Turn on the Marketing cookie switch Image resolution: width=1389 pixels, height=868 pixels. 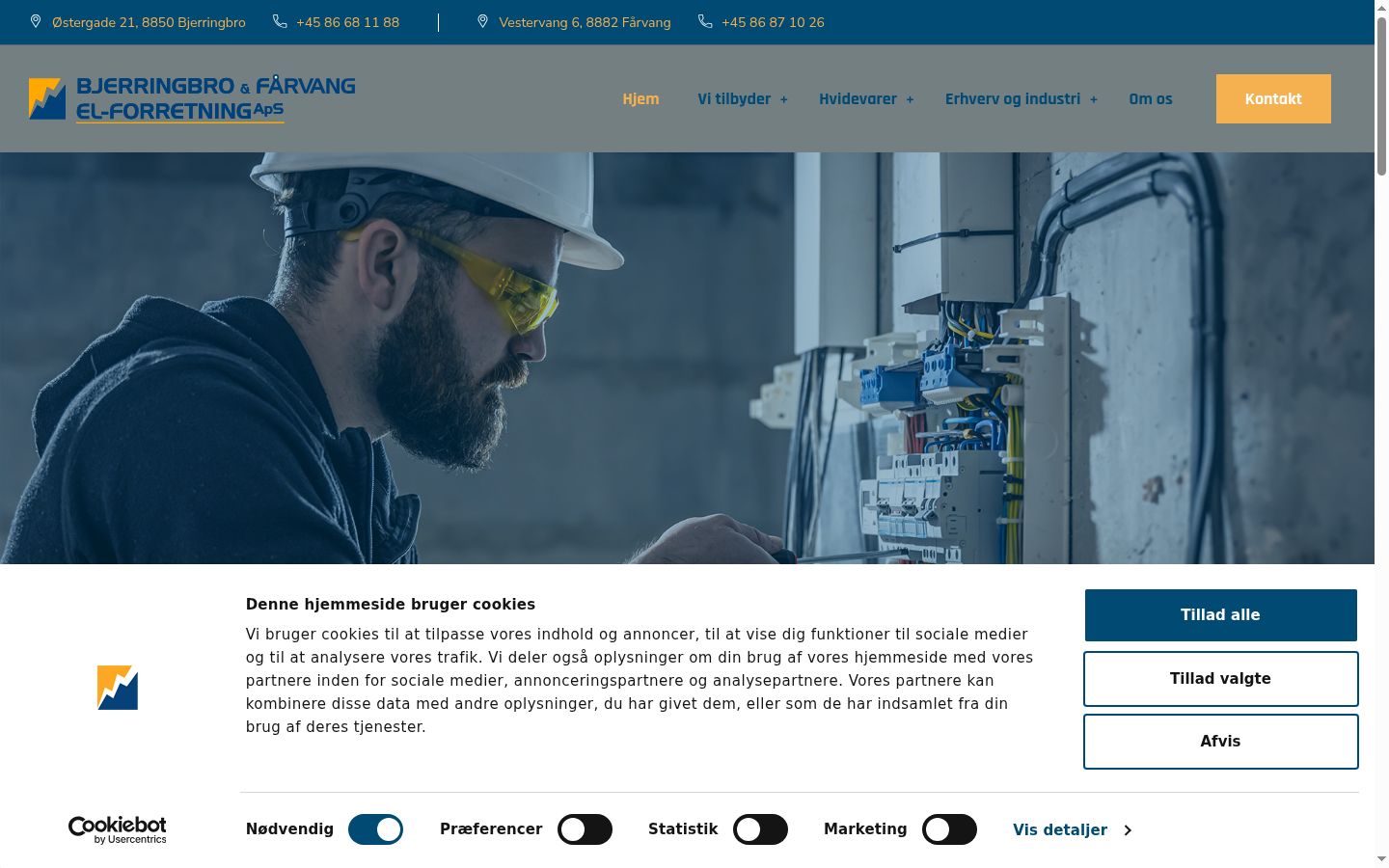[949, 829]
